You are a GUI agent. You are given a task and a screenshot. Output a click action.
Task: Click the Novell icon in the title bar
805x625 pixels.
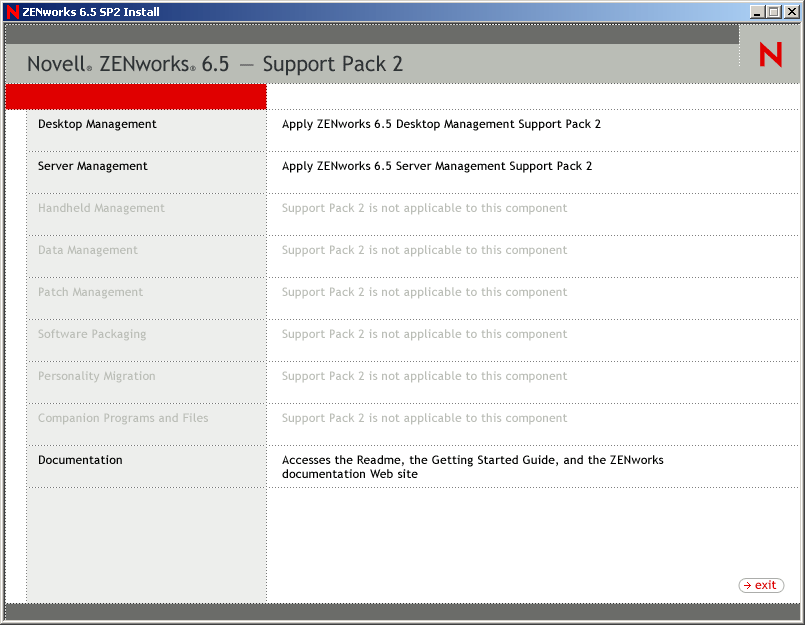9,11
